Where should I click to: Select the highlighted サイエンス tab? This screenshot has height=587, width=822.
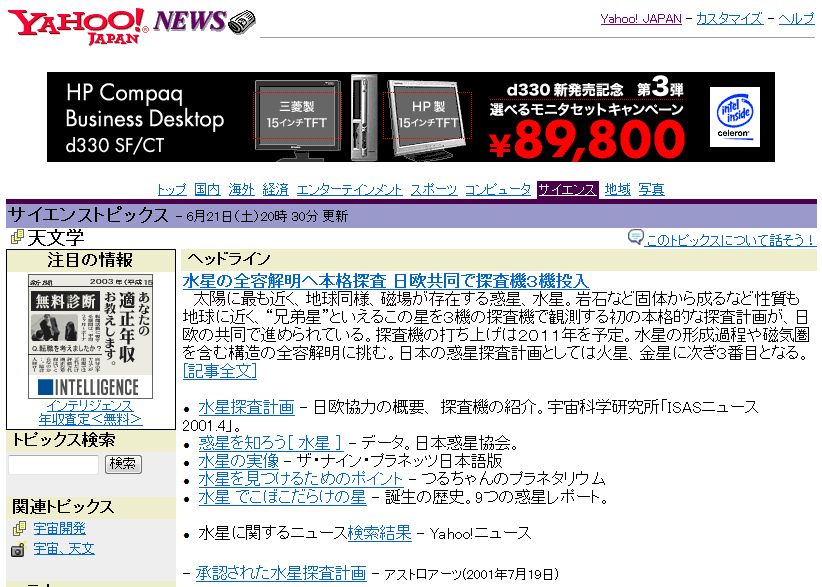[567, 189]
